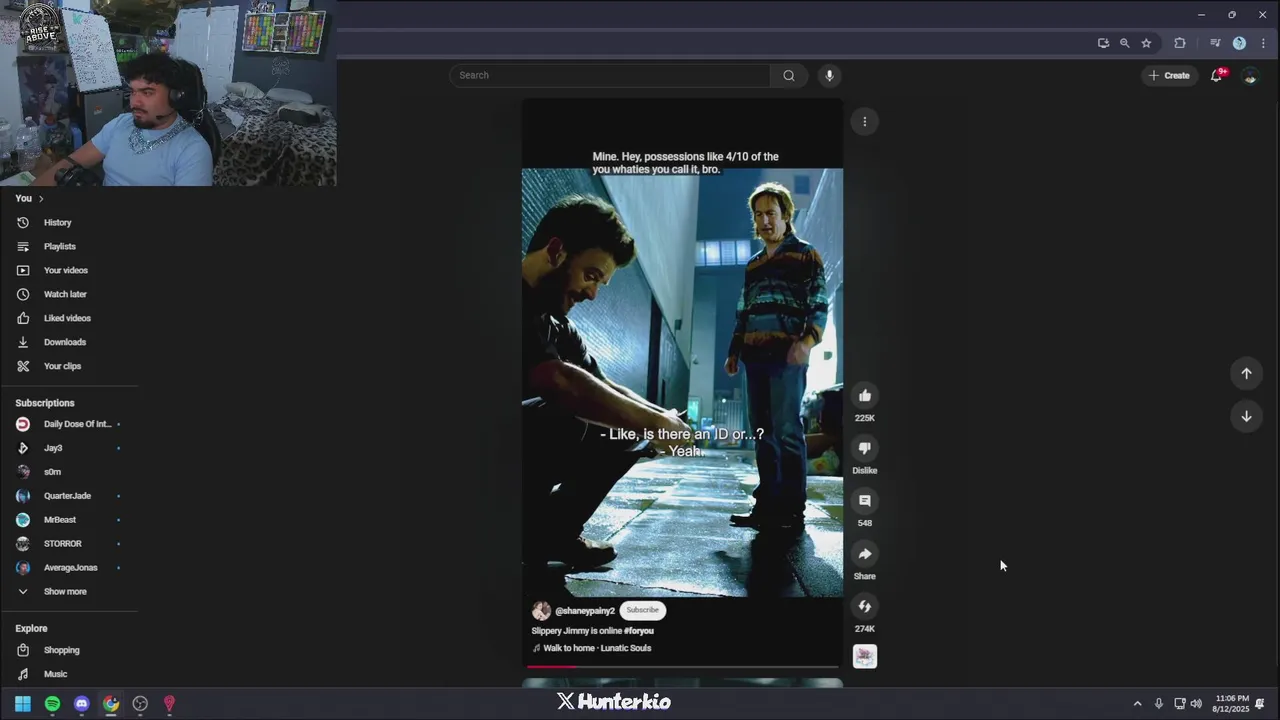This screenshot has height=720, width=1280.
Task: Click the YouTube search magnifier button
Action: pyautogui.click(x=789, y=75)
